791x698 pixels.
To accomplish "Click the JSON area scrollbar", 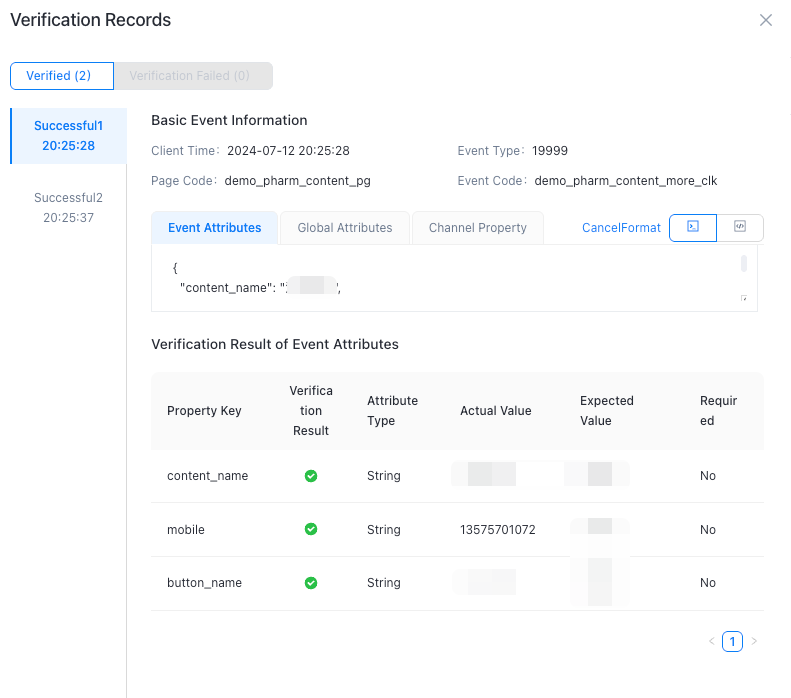I will click(744, 264).
